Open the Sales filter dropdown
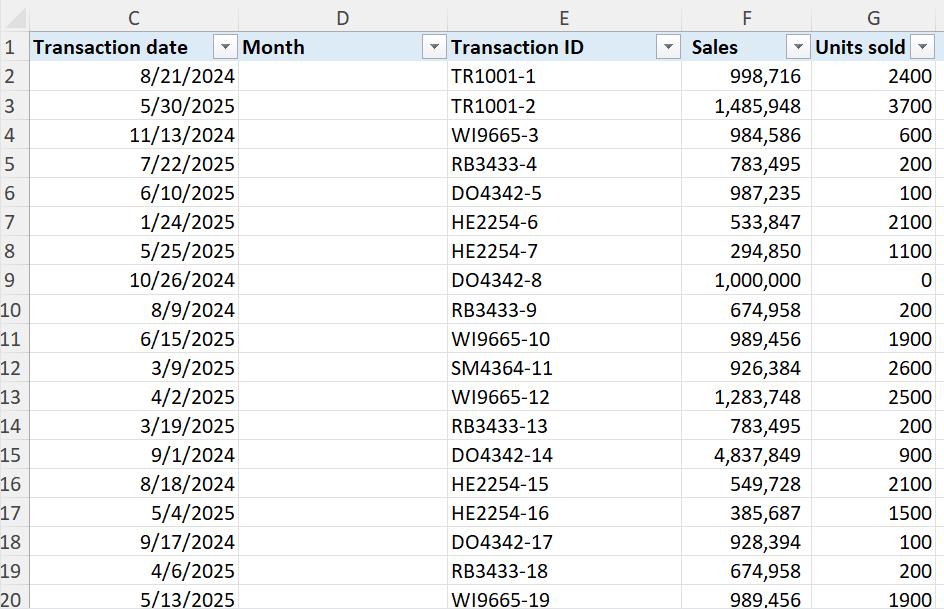This screenshot has width=944, height=609. point(798,47)
